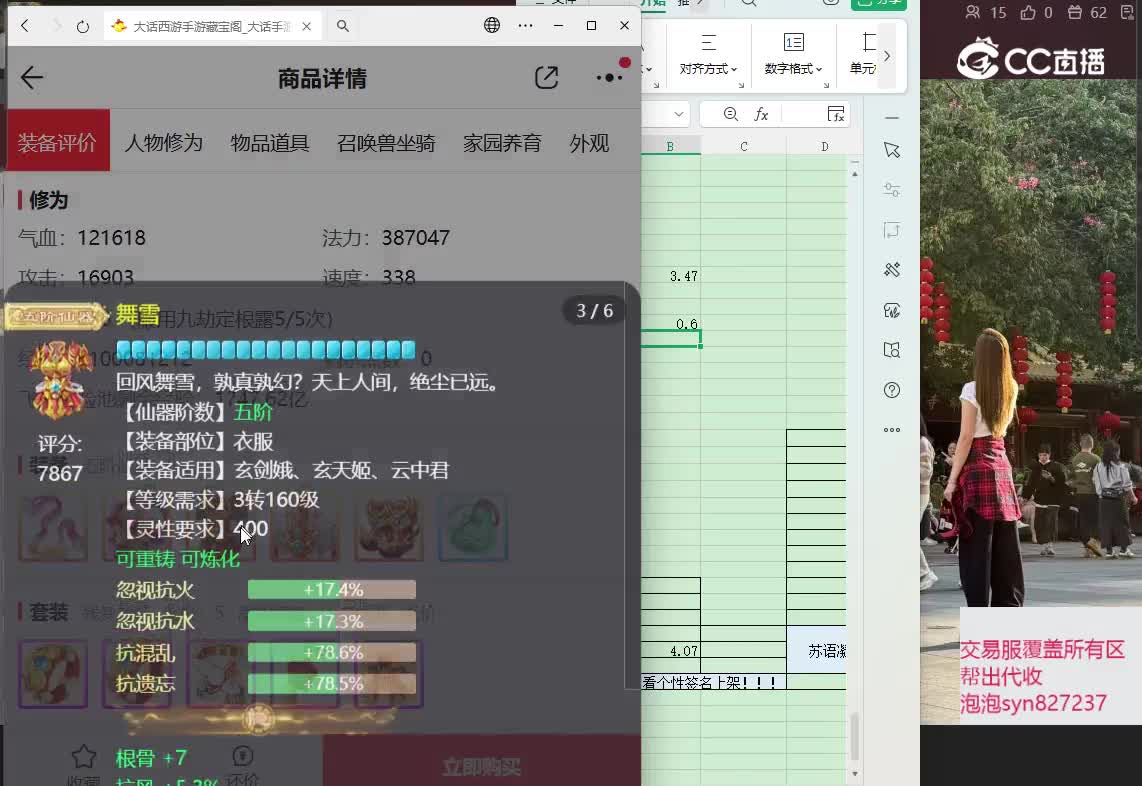Click the browser search magnifier icon
The width and height of the screenshot is (1142, 786).
click(343, 26)
